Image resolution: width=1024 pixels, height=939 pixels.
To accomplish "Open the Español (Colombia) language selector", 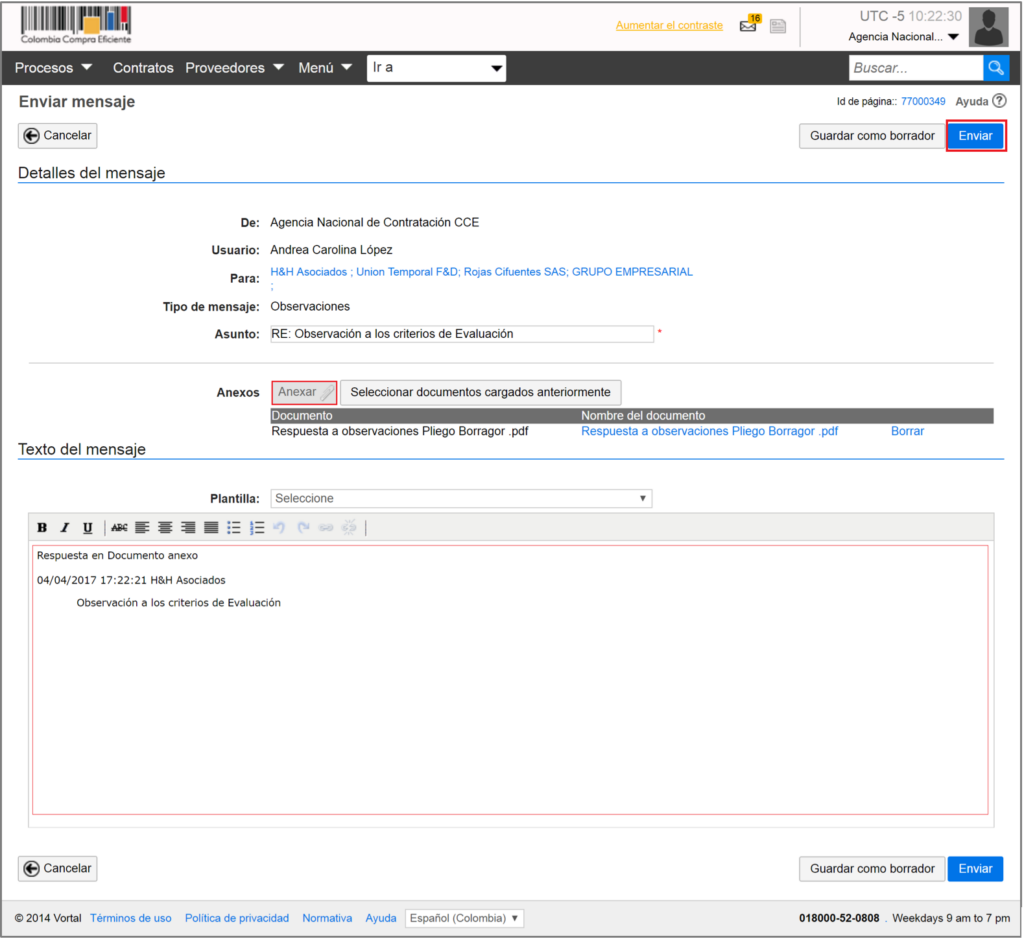I will point(464,918).
